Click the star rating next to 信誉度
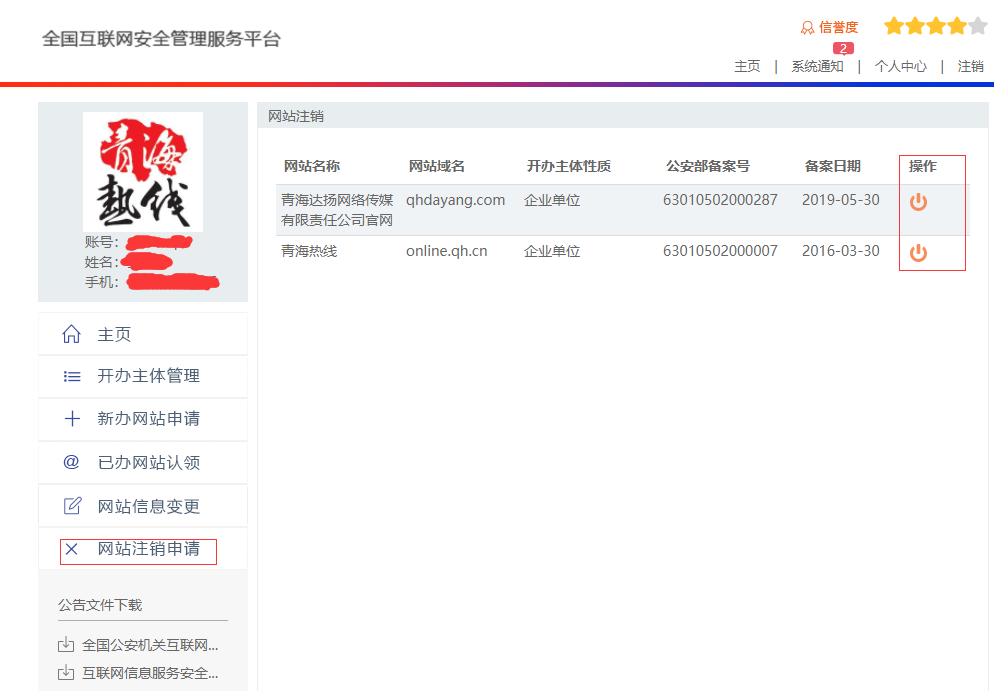 point(935,27)
